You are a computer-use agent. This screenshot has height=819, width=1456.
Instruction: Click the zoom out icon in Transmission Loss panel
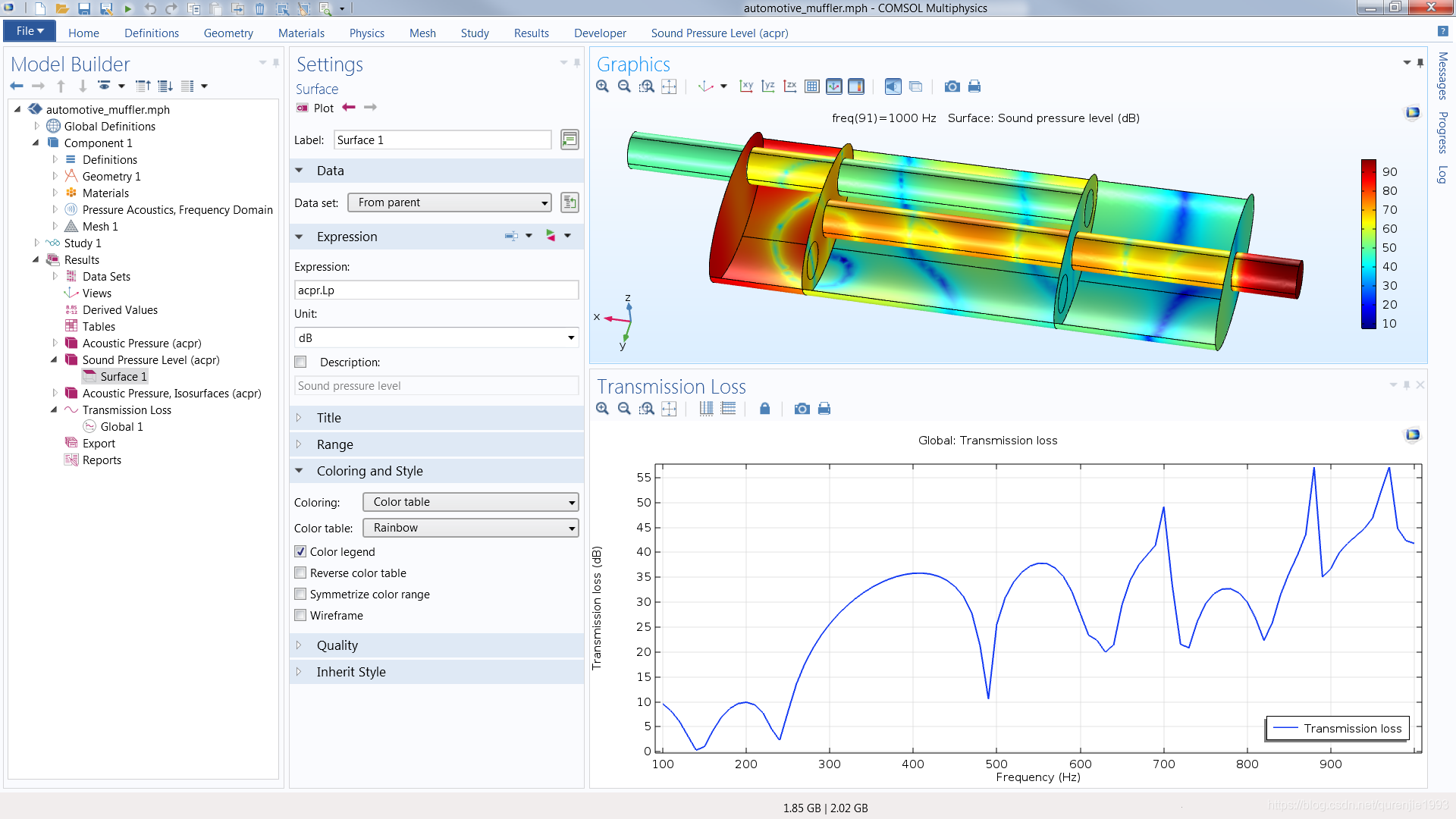(x=623, y=409)
